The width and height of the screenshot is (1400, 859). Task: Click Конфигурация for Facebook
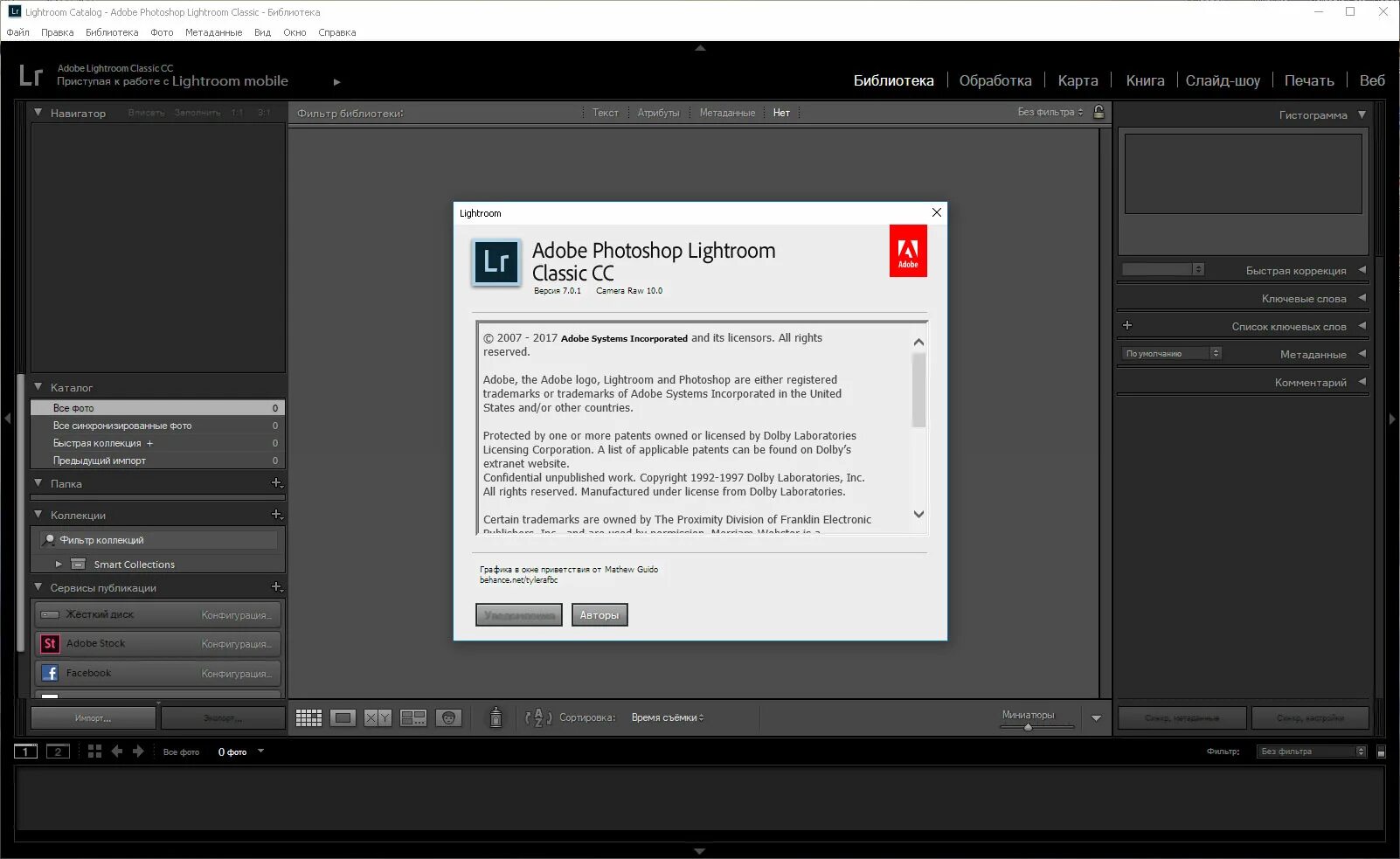coord(237,674)
